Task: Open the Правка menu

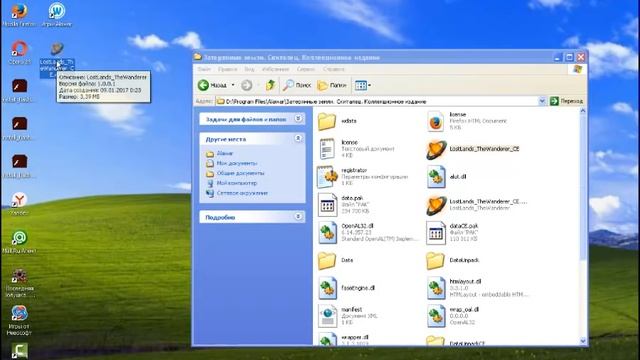Action: 227,69
